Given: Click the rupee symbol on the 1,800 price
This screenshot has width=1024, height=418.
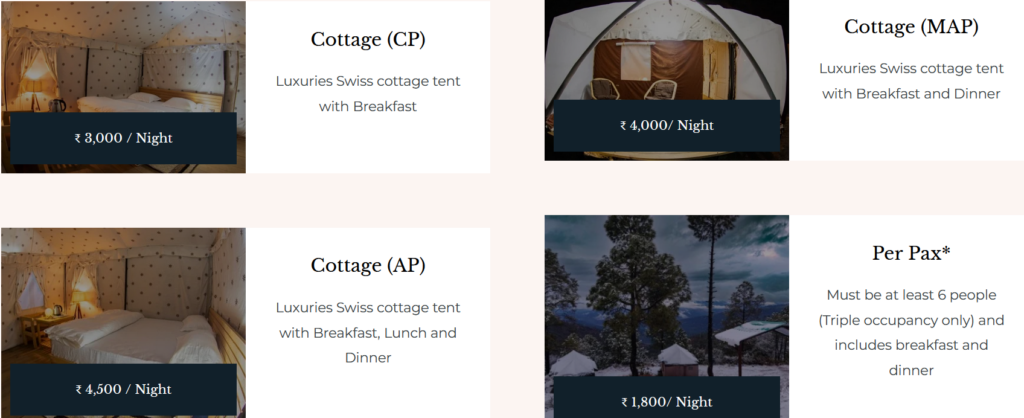Looking at the screenshot, I should pos(624,402).
